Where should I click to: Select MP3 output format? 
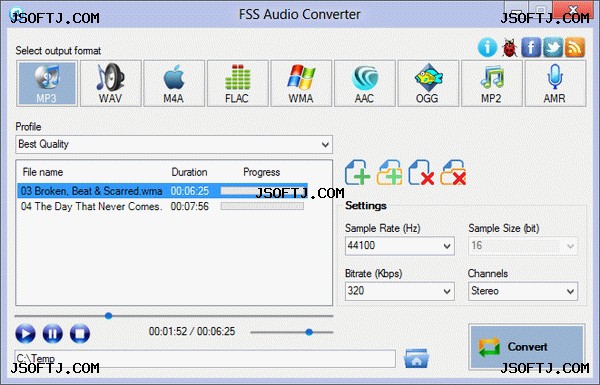point(47,83)
